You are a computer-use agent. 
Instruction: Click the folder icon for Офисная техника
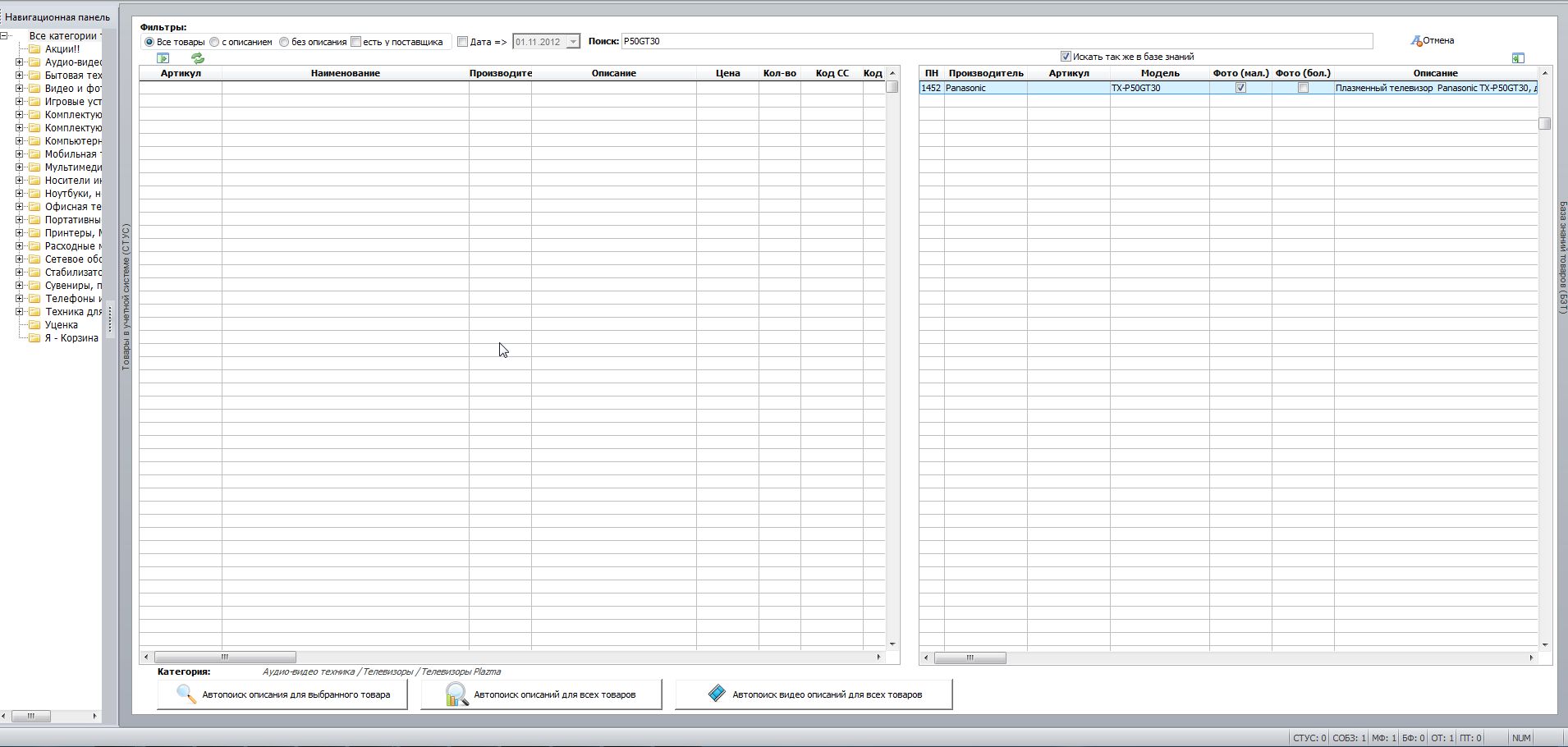click(34, 207)
